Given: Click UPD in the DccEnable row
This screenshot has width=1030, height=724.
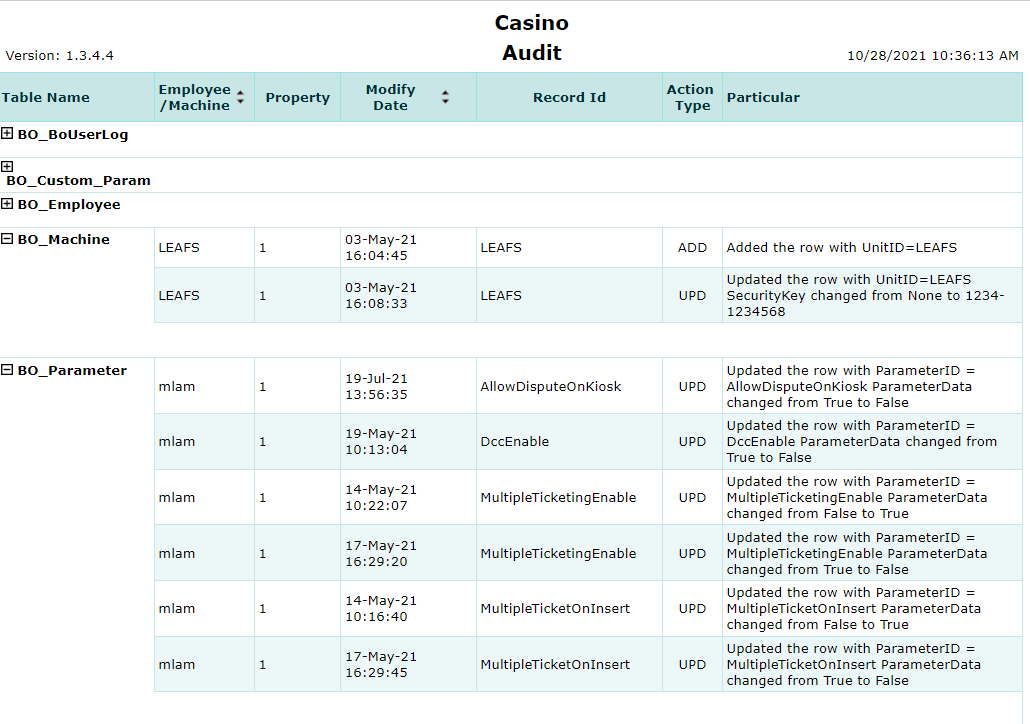Looking at the screenshot, I should (x=692, y=441).
